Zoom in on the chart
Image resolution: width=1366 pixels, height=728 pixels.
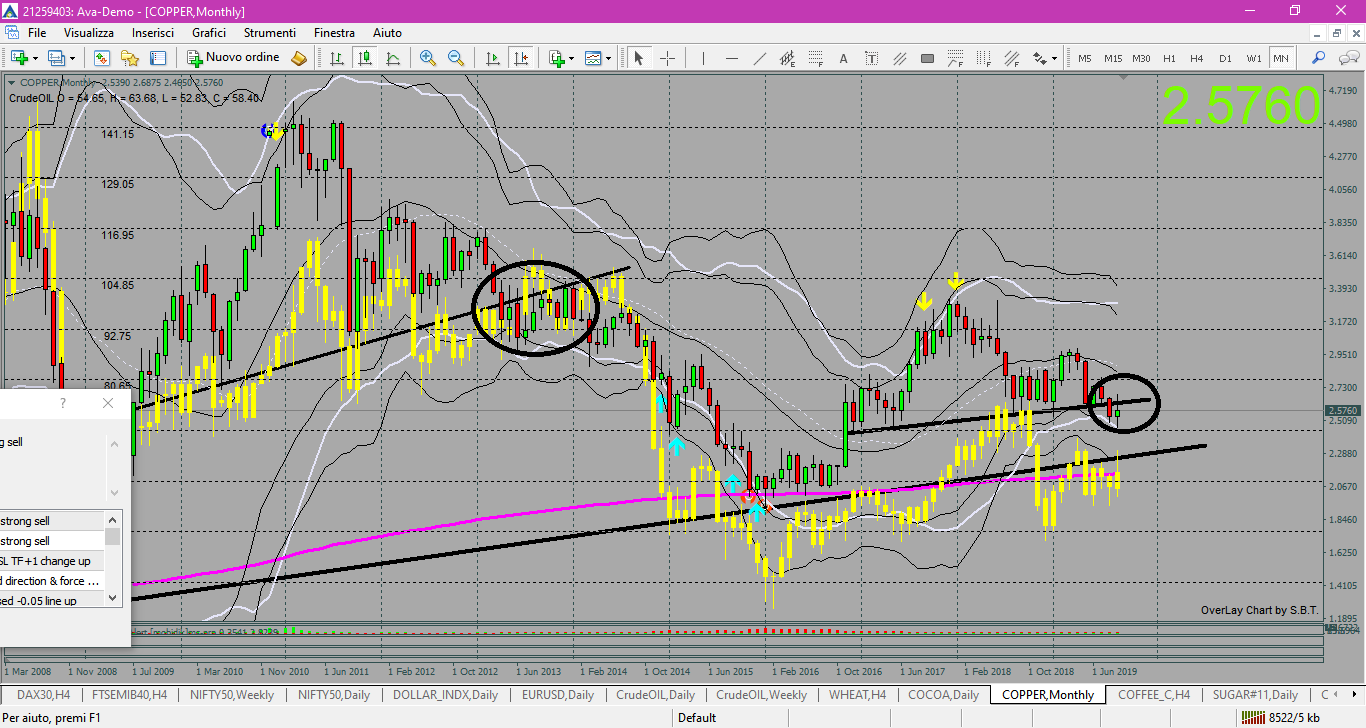(428, 58)
